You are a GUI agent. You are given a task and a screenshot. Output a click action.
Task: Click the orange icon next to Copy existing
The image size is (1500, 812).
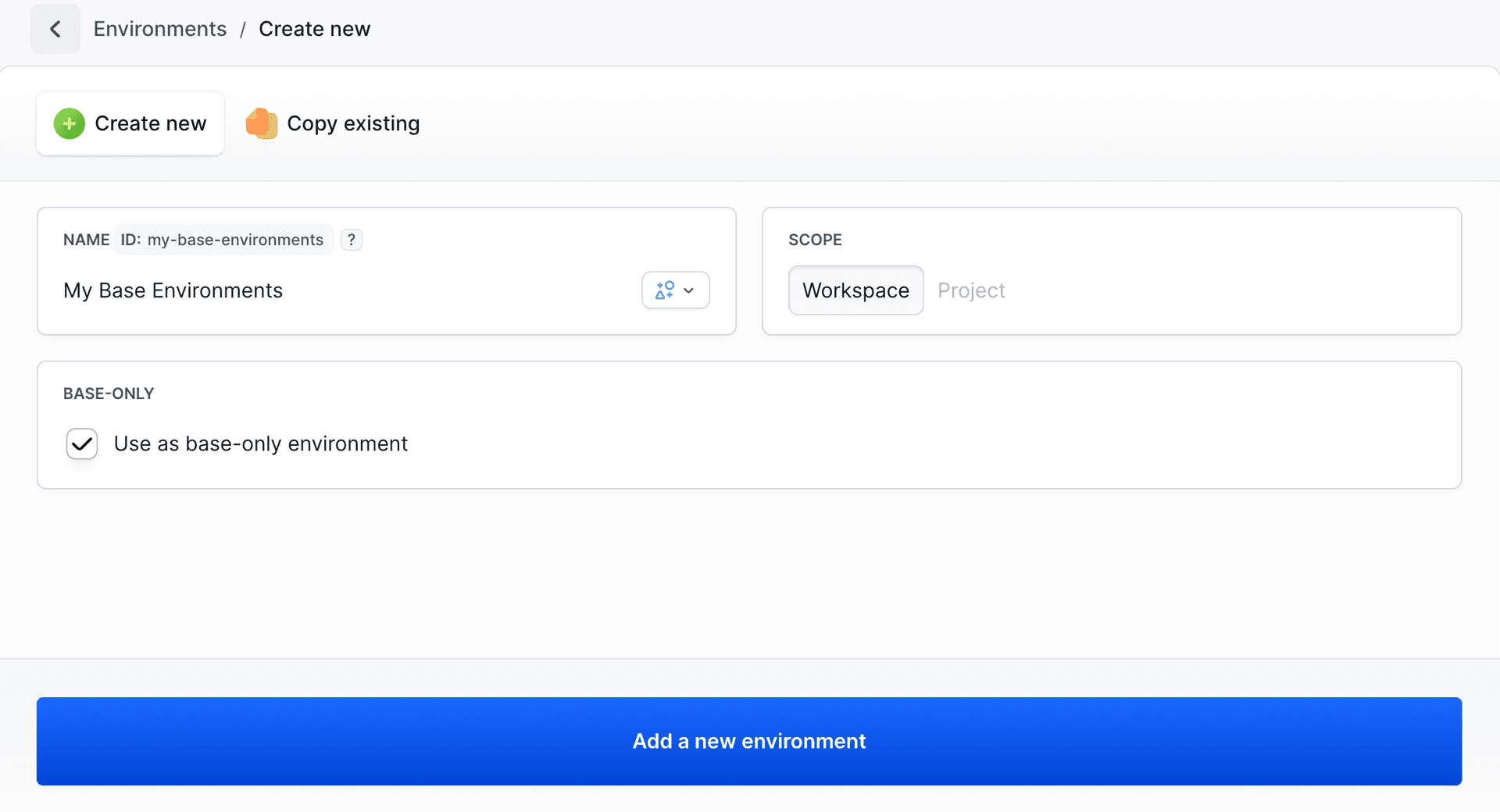click(x=261, y=123)
